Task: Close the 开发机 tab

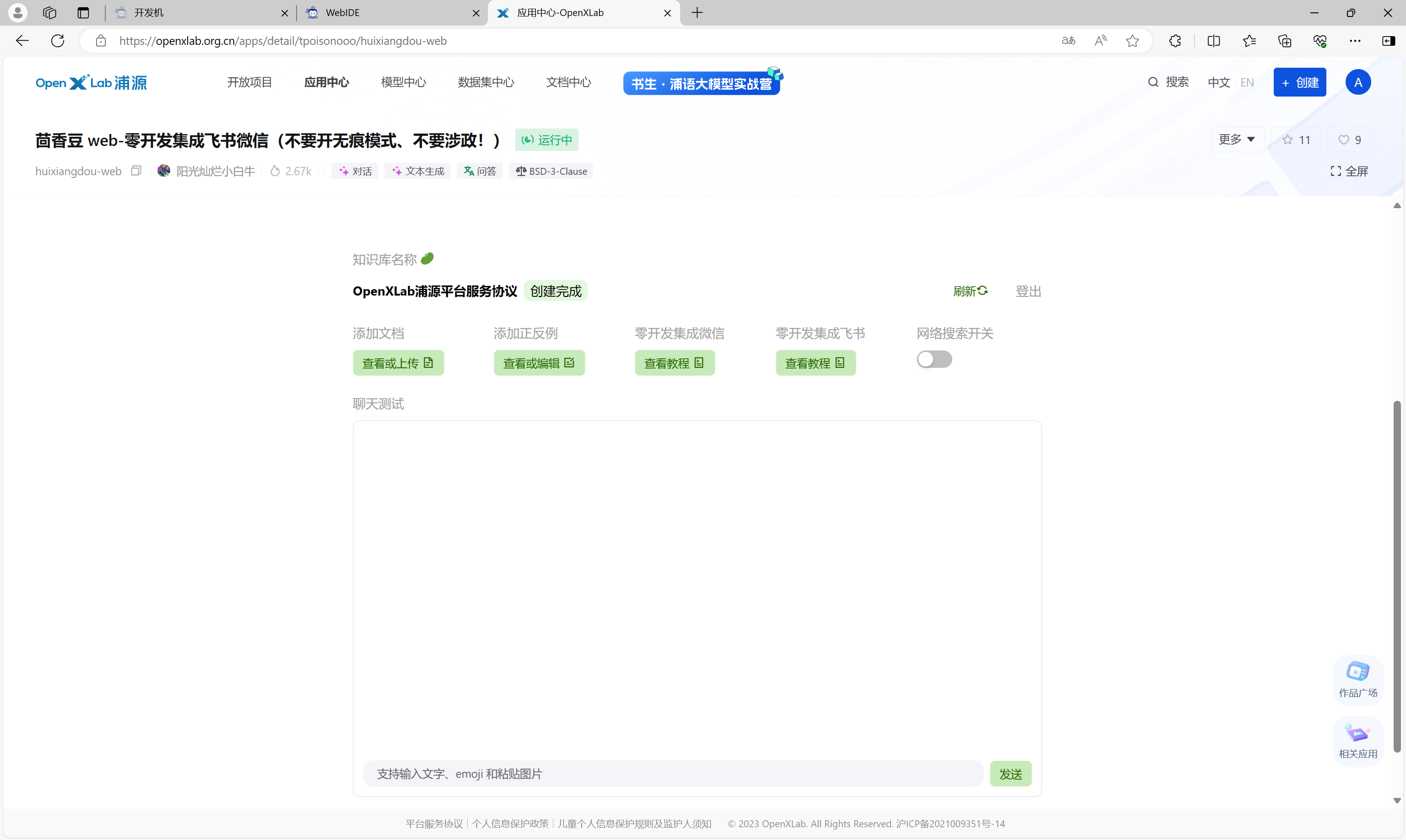Action: point(285,12)
